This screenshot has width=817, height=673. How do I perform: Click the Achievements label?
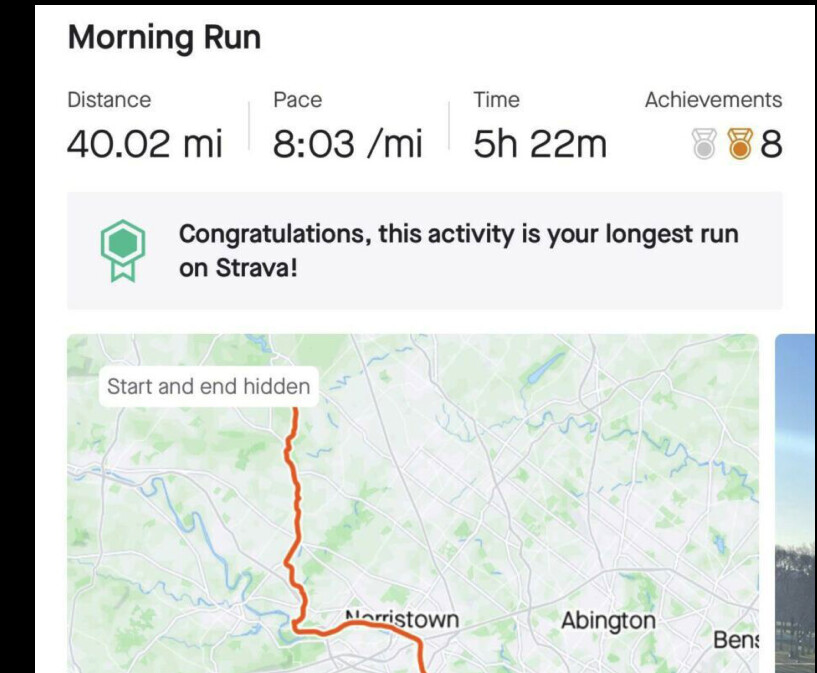[712, 100]
